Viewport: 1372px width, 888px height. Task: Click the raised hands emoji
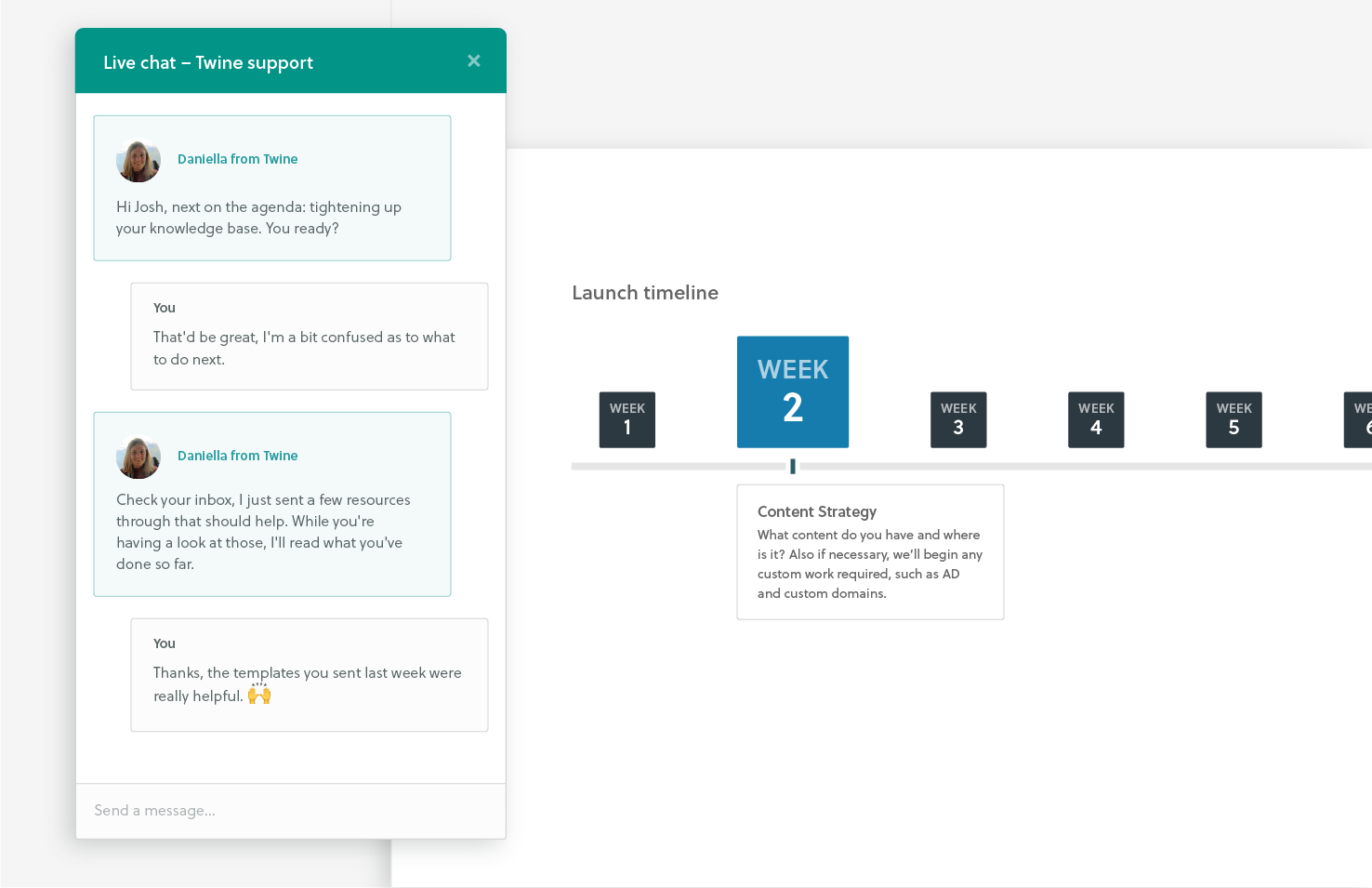pos(259,695)
